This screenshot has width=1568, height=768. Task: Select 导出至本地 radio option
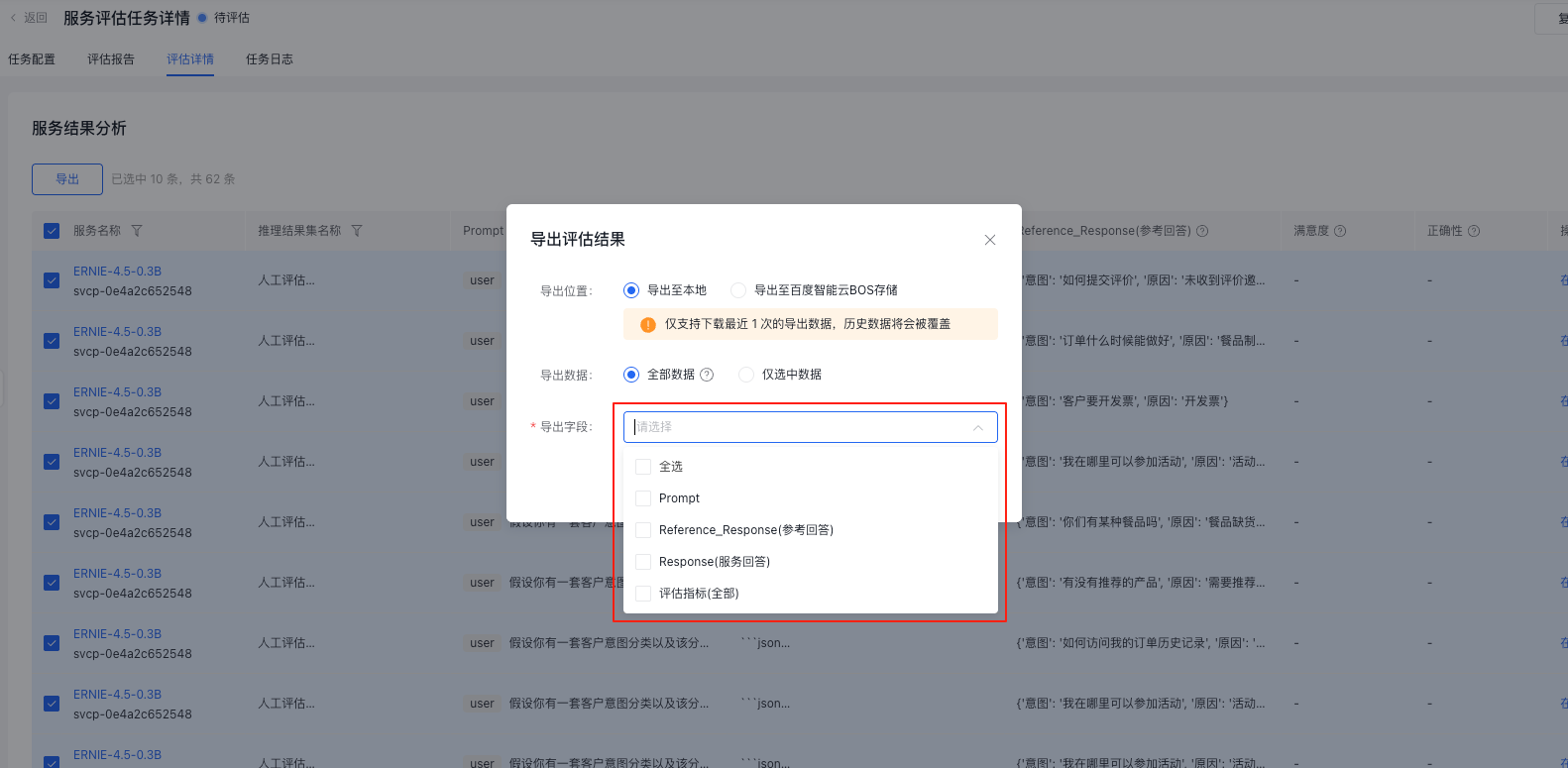click(630, 290)
